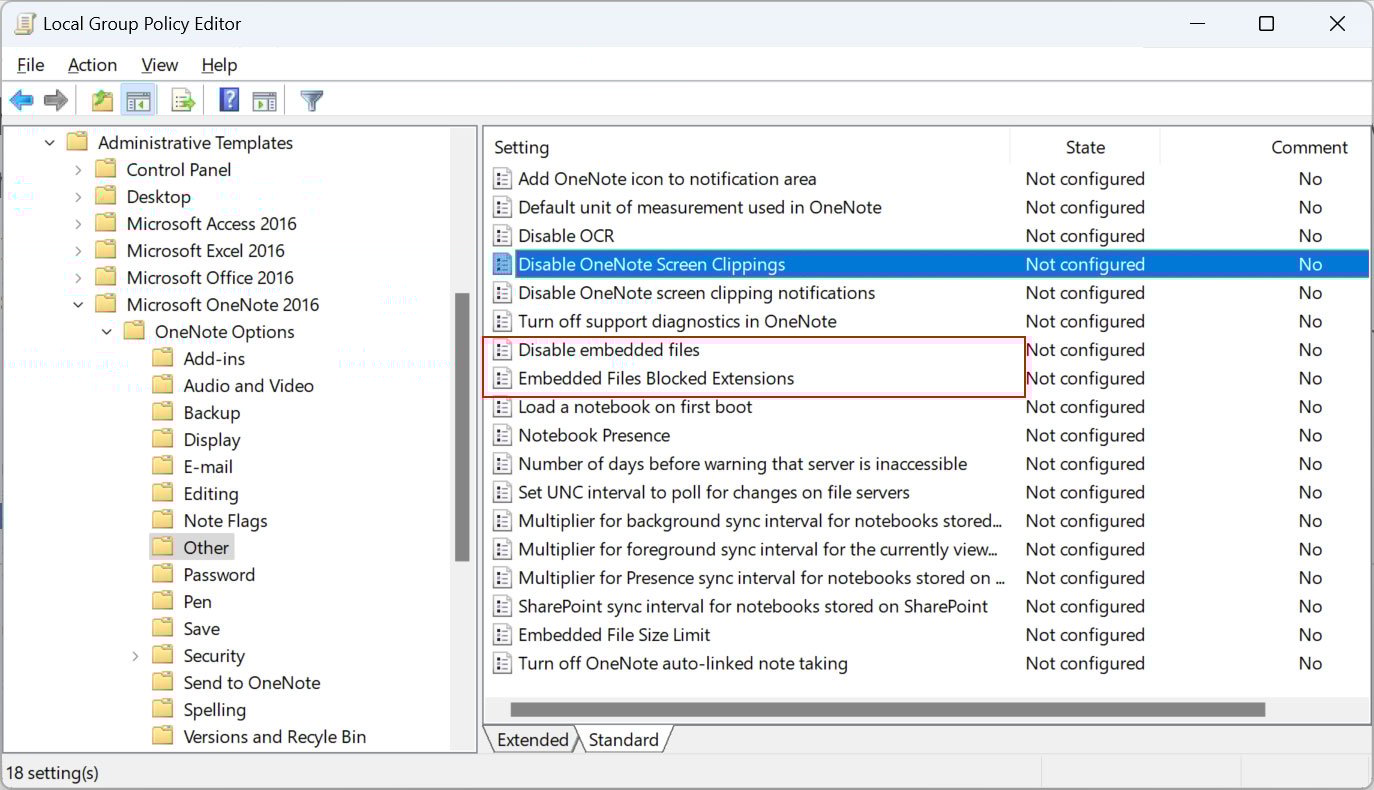Viewport: 1374px width, 790px height.
Task: Select the Embedded Files Blocked Extensions setting
Action: 655,379
